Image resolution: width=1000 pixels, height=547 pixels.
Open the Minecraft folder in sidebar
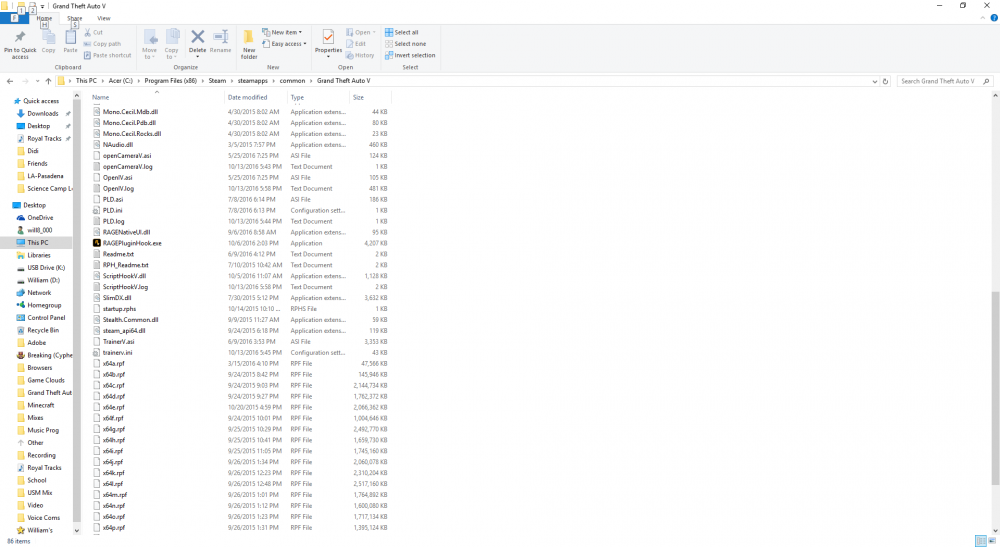point(41,405)
